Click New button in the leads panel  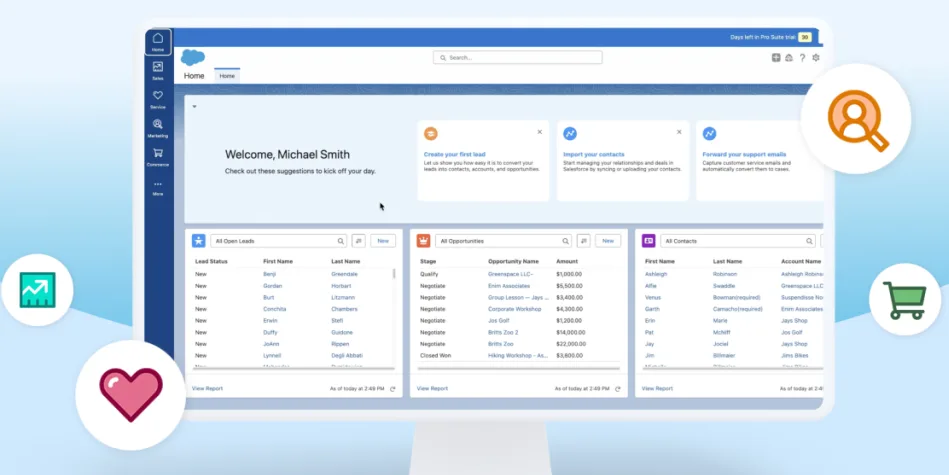coord(383,241)
